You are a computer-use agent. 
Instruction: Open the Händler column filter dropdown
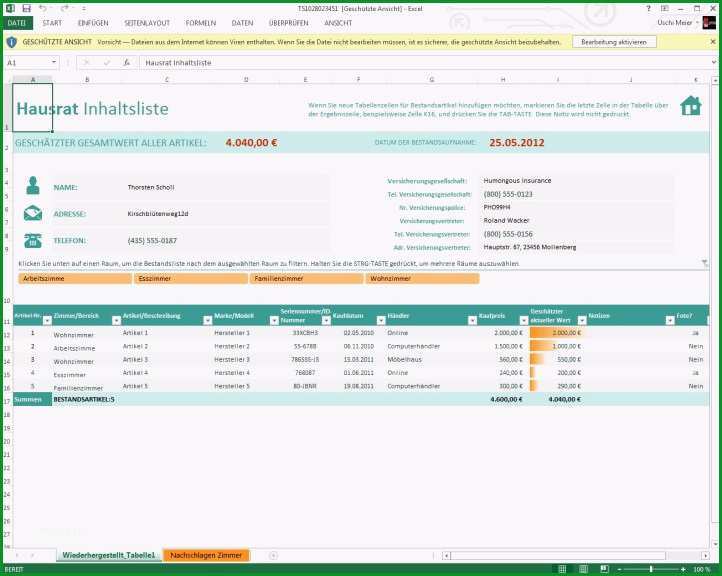[472, 320]
